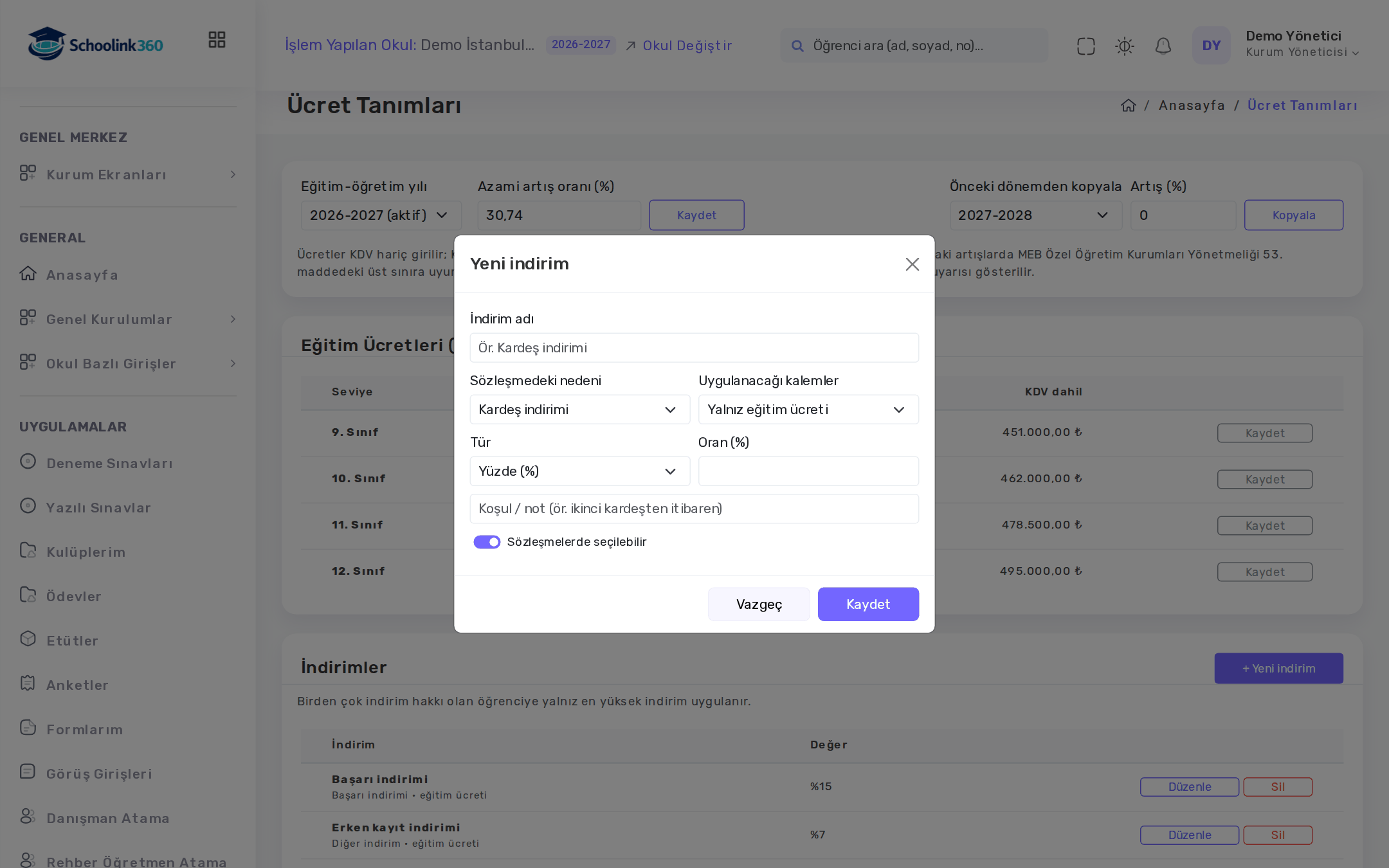This screenshot has width=1389, height=868.
Task: Click the search magnifier icon
Action: coord(797,46)
